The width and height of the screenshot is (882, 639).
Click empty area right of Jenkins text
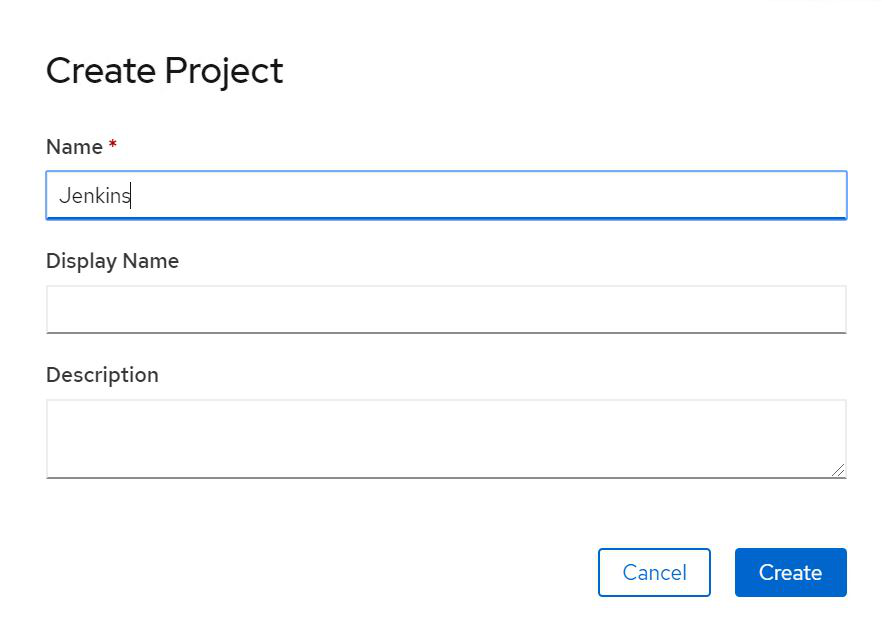(x=500, y=196)
